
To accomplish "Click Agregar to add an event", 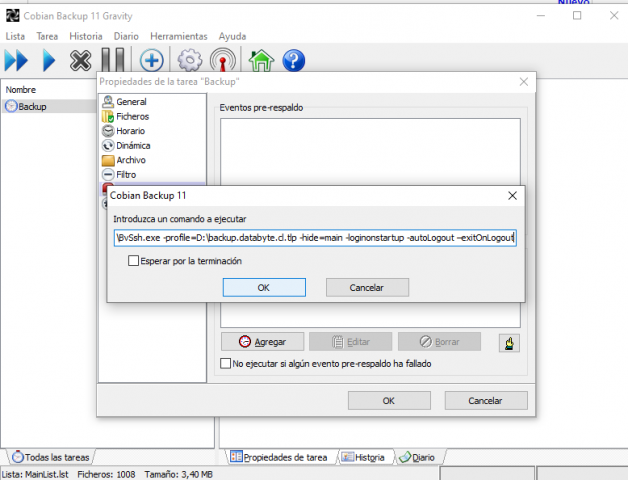I will tap(262, 342).
